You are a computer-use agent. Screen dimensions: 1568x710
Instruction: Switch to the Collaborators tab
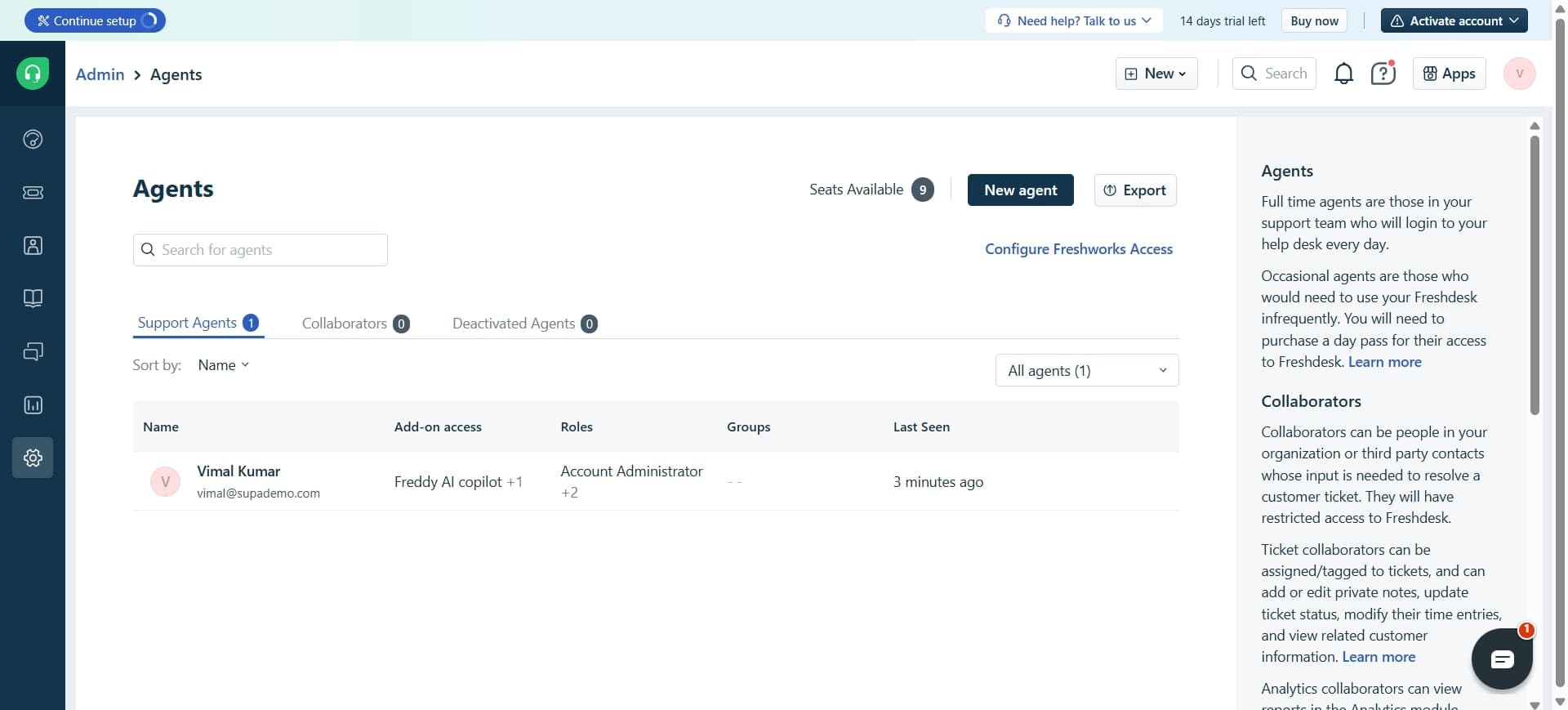[x=355, y=324]
